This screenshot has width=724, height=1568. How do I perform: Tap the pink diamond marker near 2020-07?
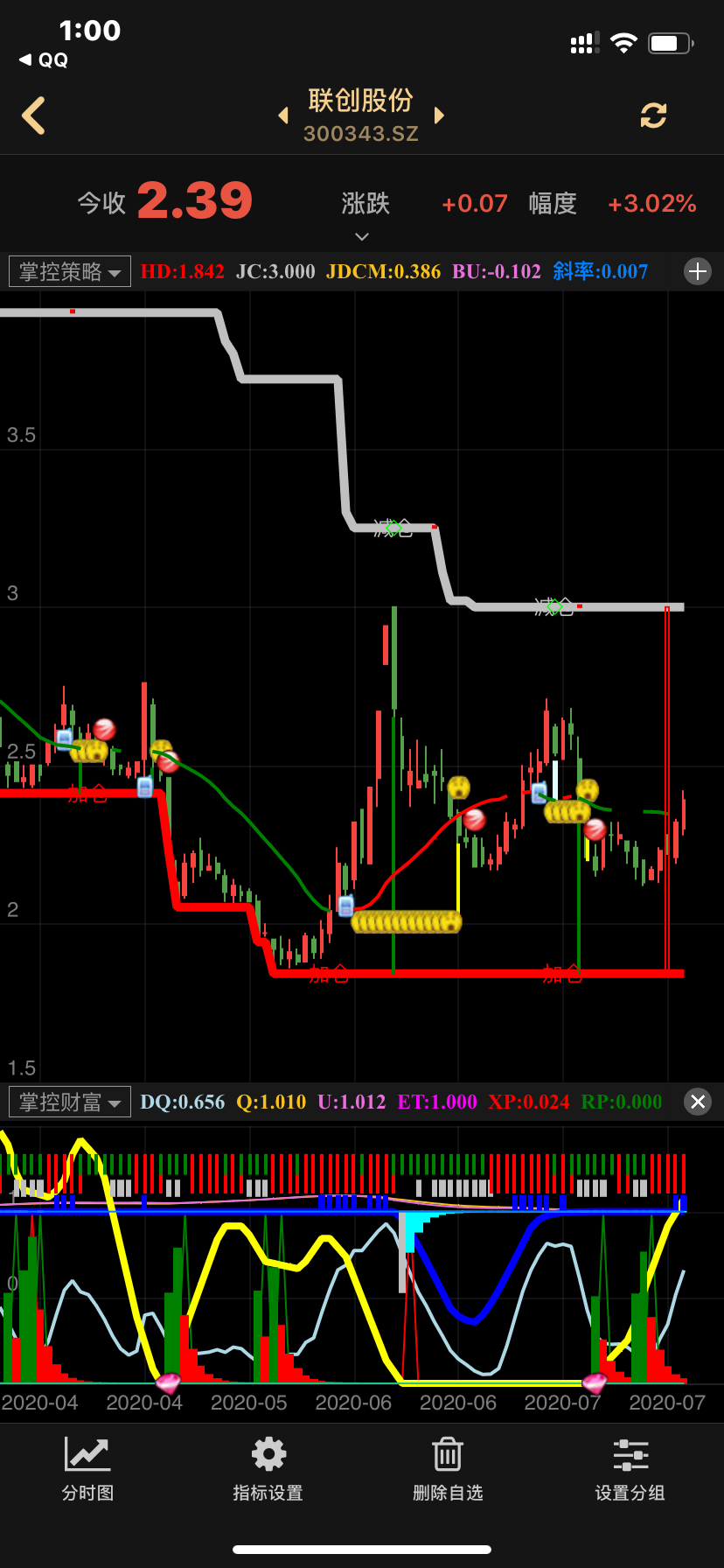pyautogui.click(x=595, y=1383)
